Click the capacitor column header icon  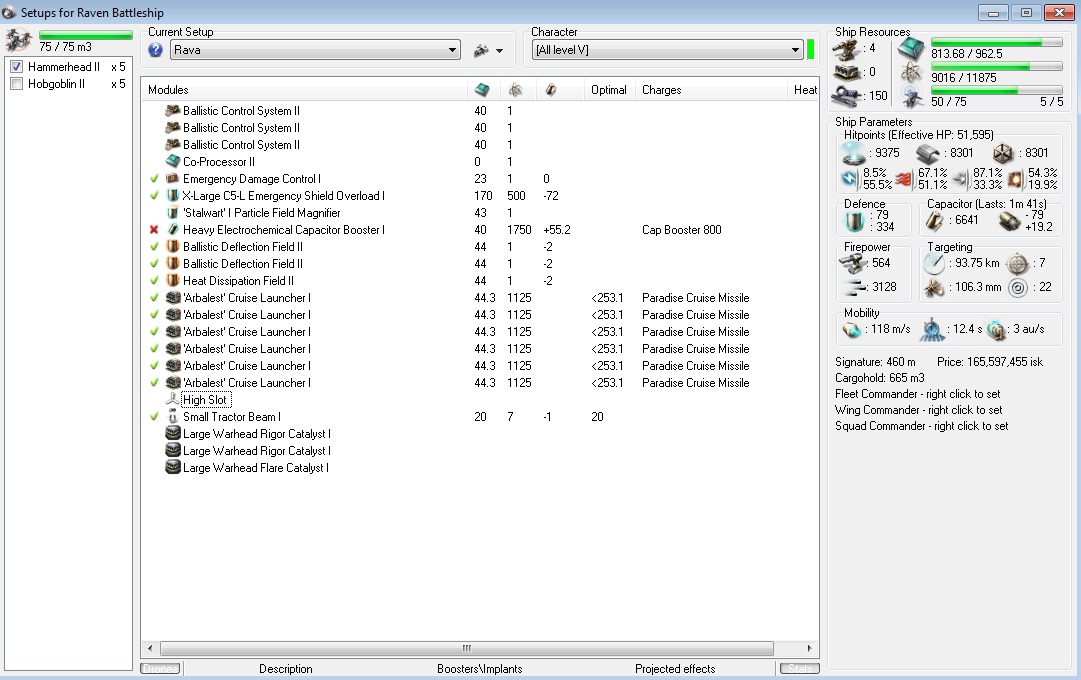[550, 90]
